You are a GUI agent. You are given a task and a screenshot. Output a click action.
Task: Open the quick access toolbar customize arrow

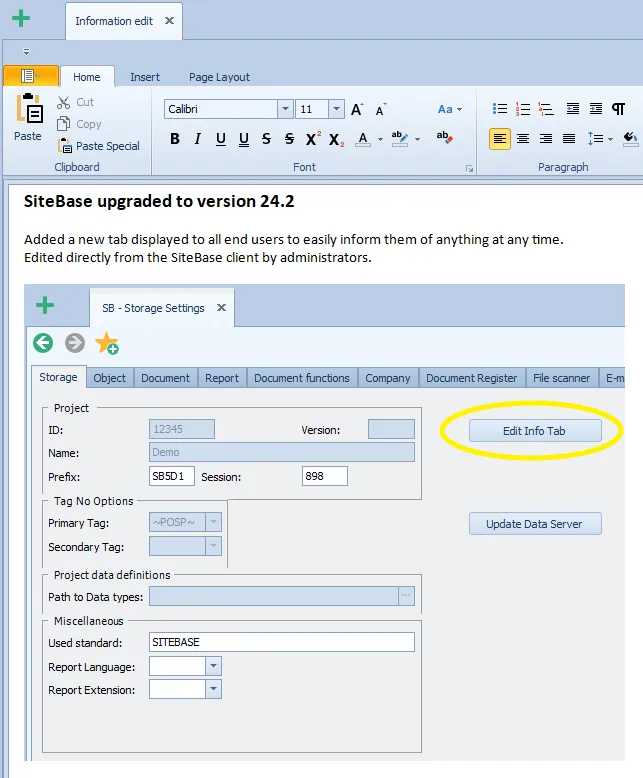[x=27, y=52]
